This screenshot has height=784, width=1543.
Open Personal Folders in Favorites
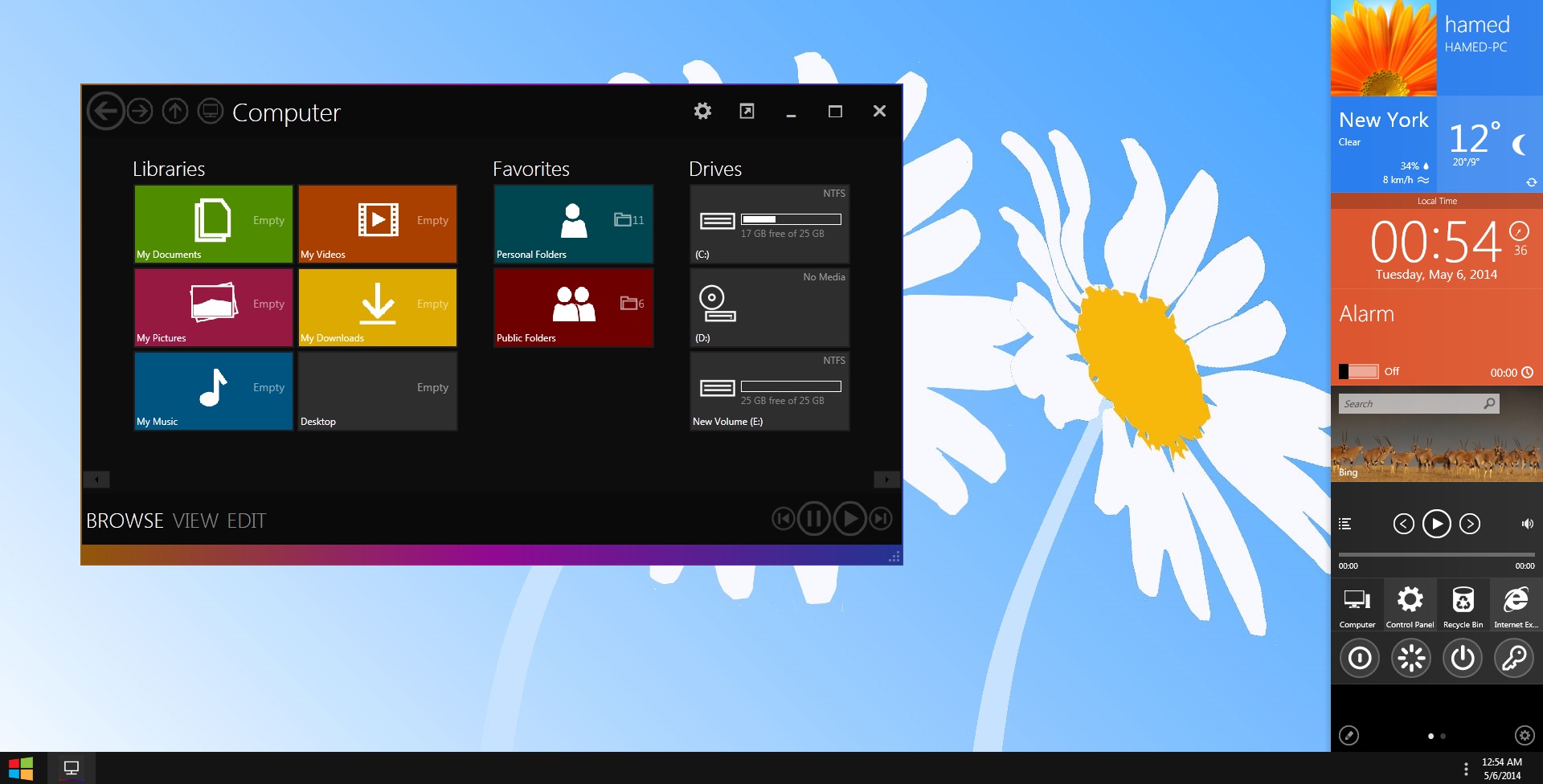[573, 224]
